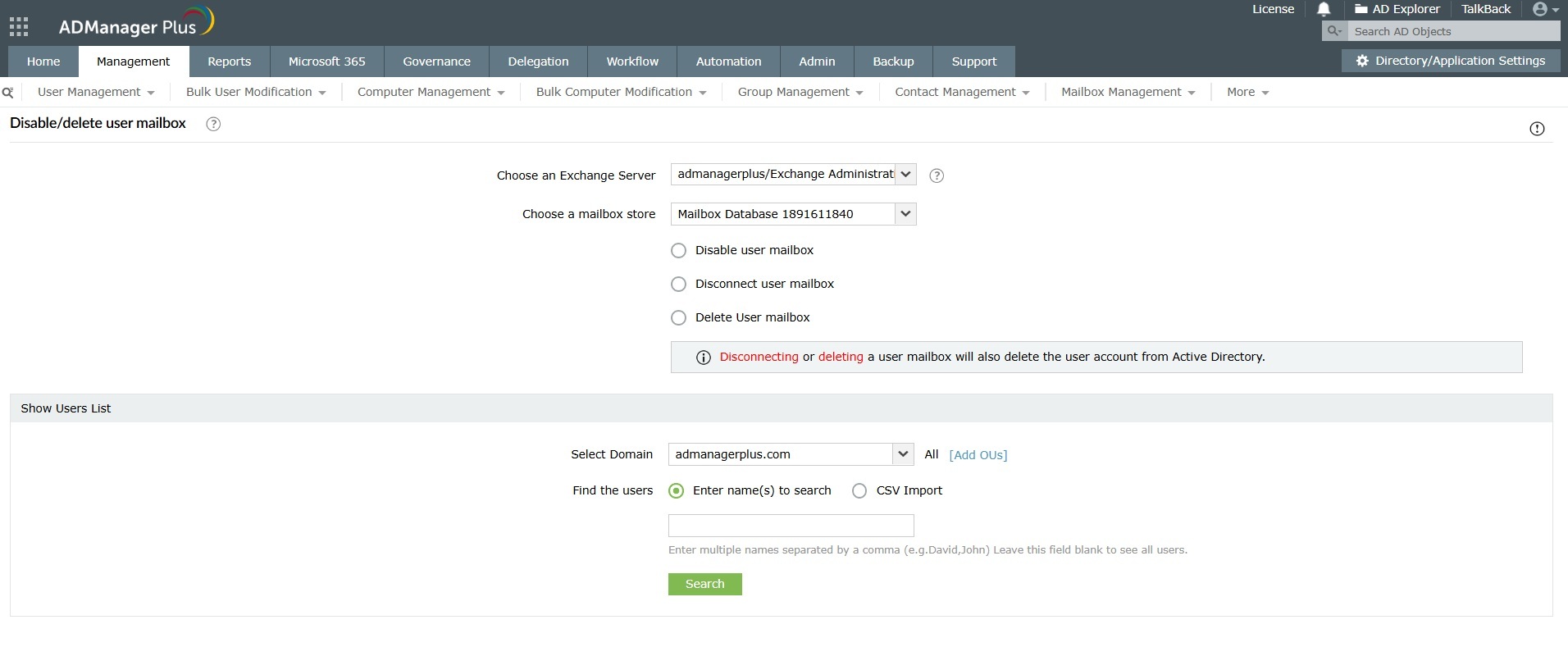
Task: Open the TalkBack link
Action: [x=1486, y=9]
